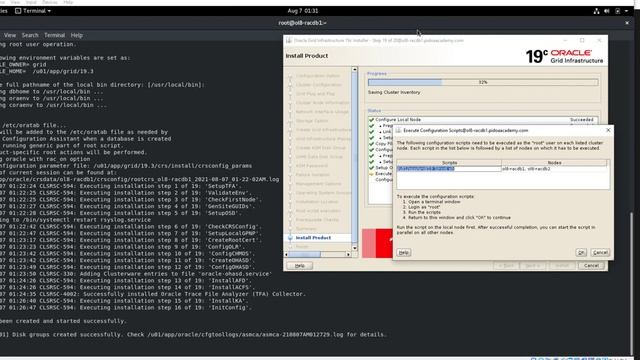640x360 pixels.
Task: Open the Terminal application menu in top bar
Action: pos(33,11)
